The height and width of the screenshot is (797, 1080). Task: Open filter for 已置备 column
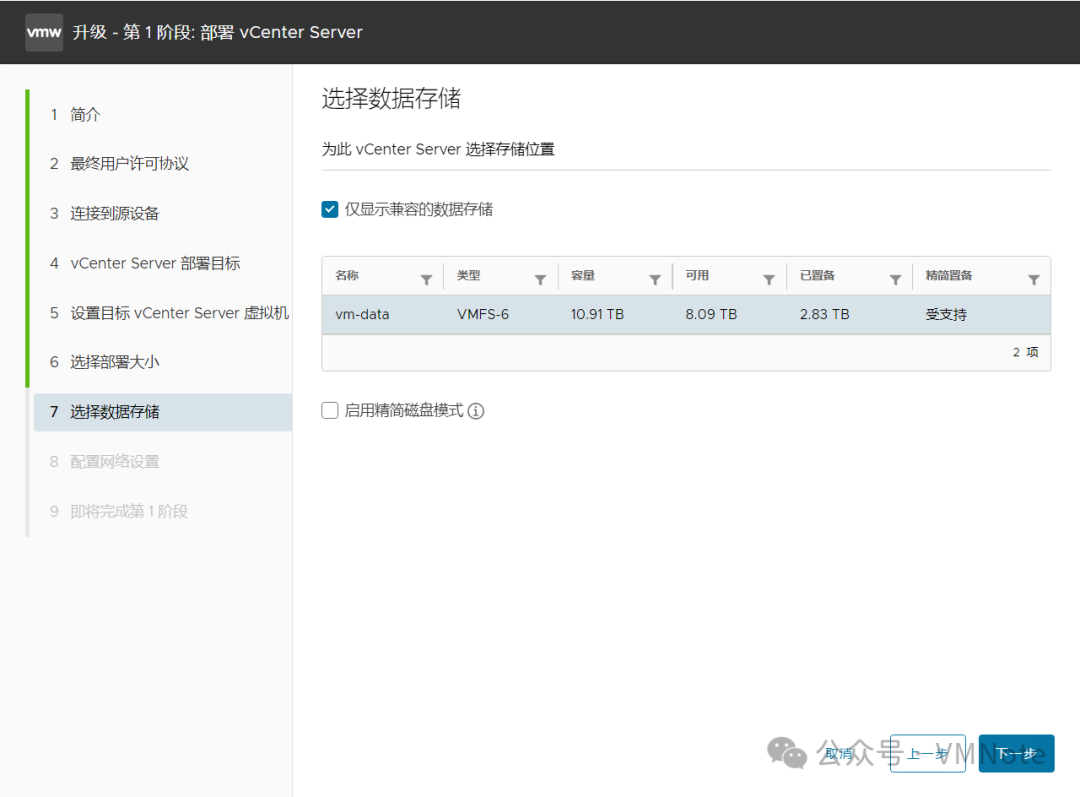pyautogui.click(x=895, y=279)
